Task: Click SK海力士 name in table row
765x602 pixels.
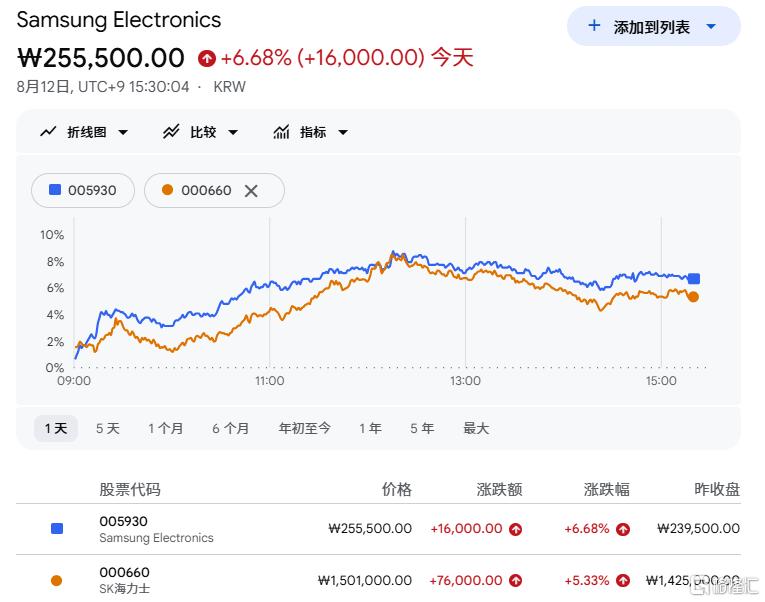Action: pyautogui.click(x=124, y=589)
